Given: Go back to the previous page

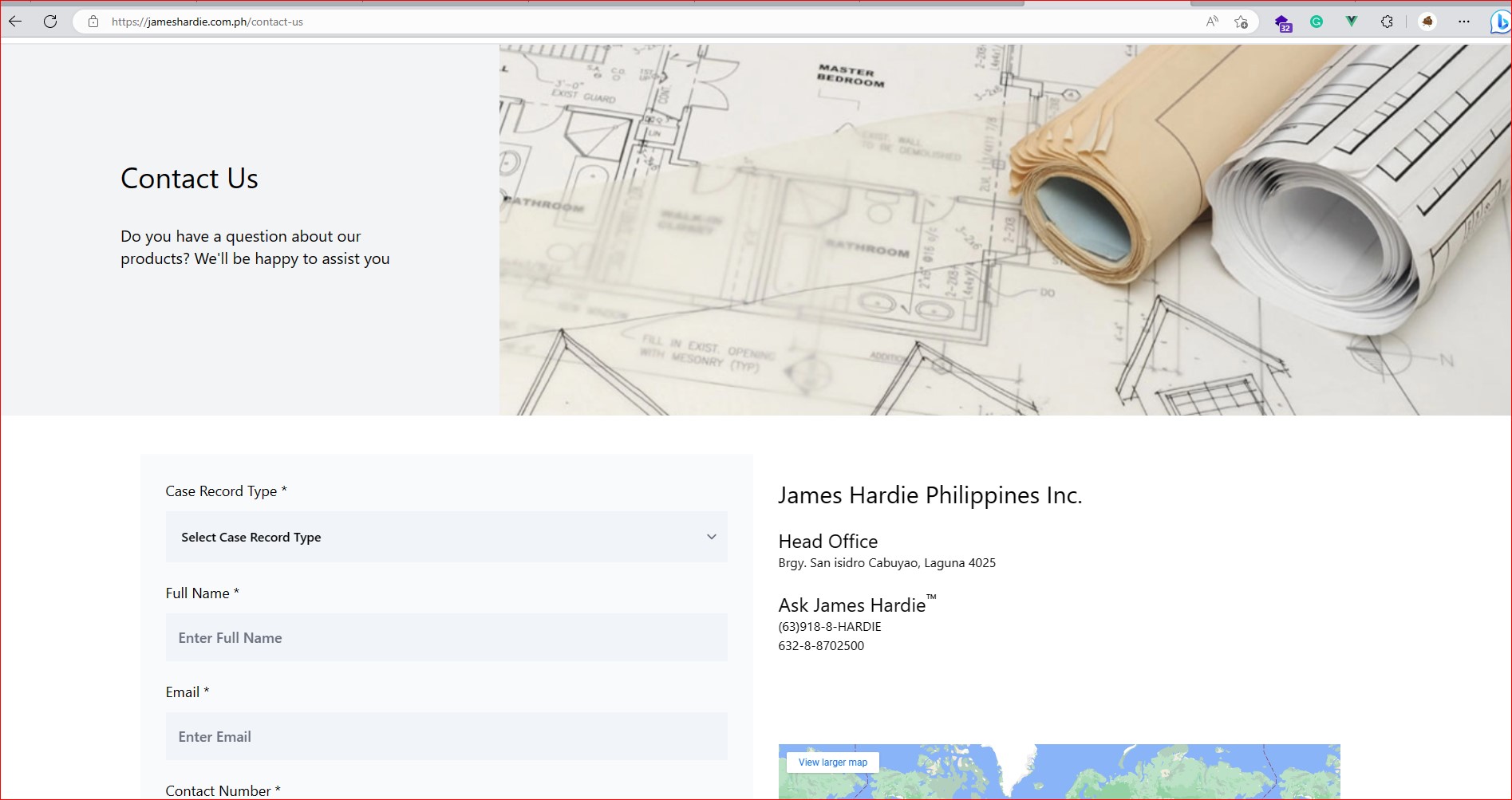Looking at the screenshot, I should (x=15, y=22).
